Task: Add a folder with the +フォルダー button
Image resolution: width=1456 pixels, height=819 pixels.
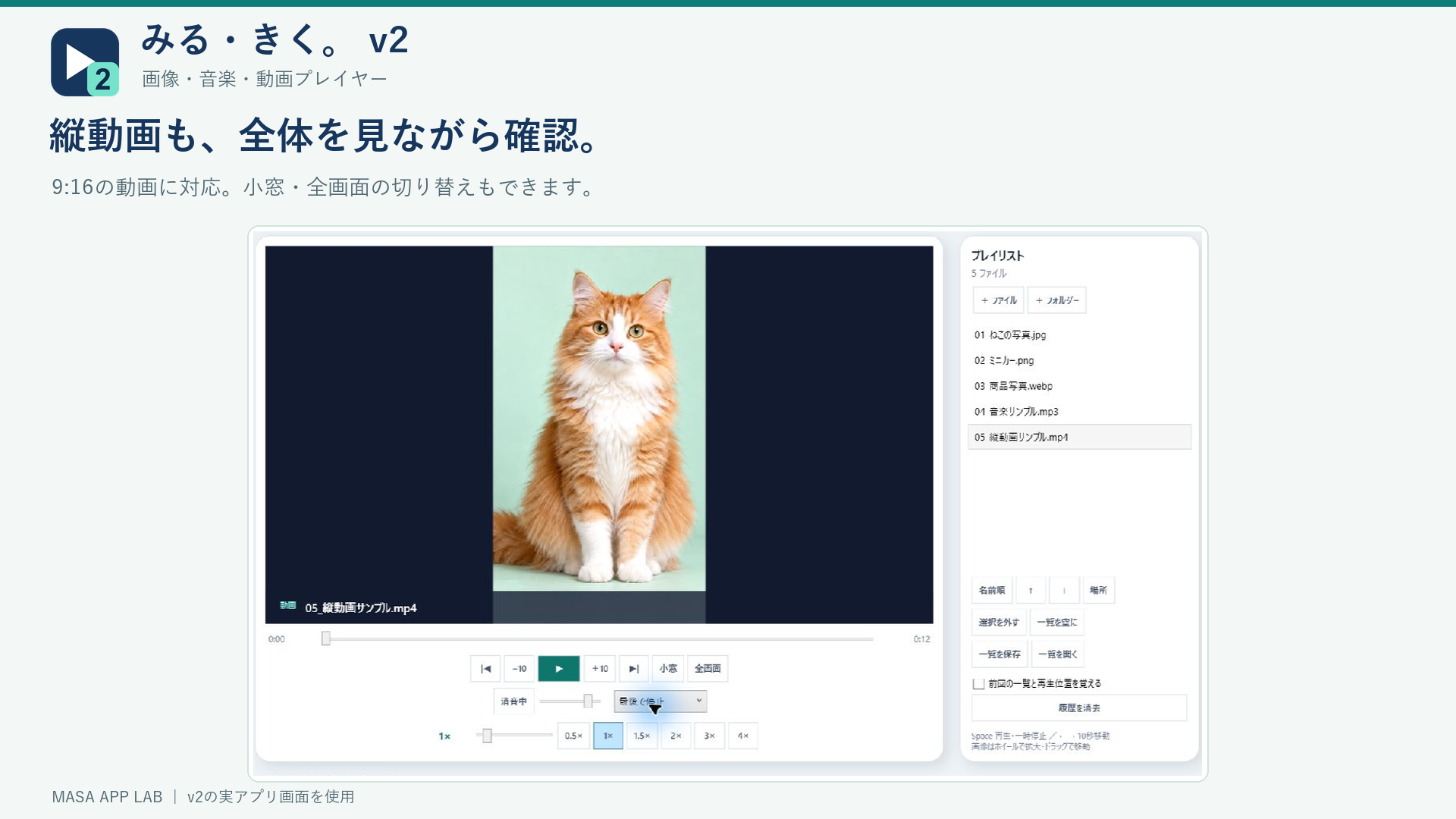Action: tap(1057, 300)
